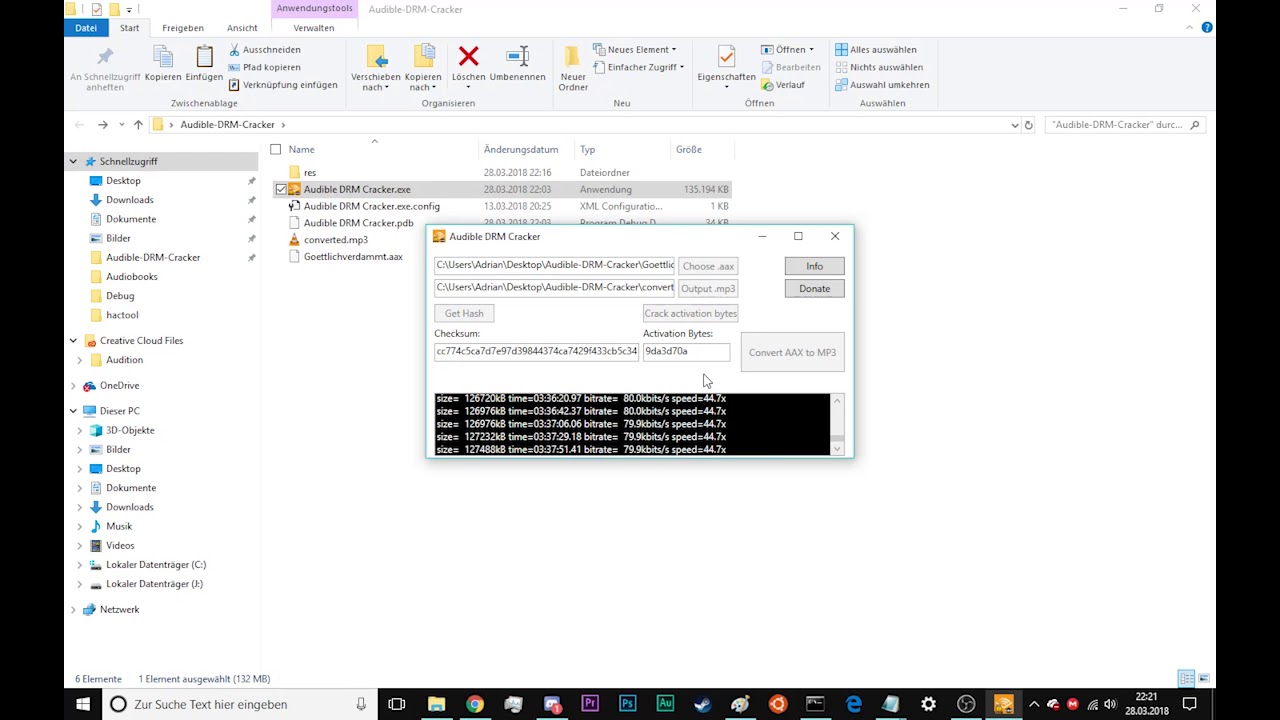
Task: Sort by Änderungsdatum column header
Action: click(521, 150)
